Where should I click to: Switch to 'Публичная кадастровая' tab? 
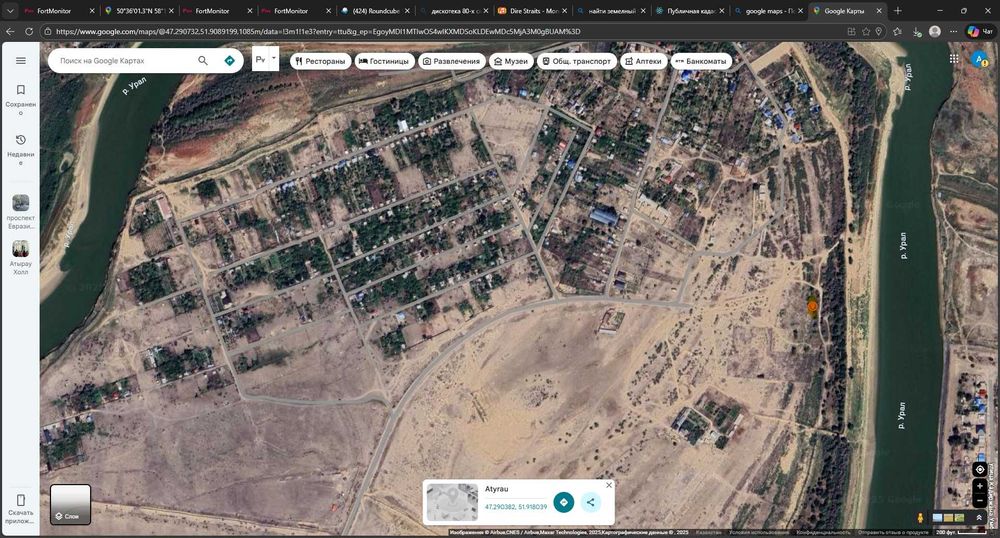(690, 11)
